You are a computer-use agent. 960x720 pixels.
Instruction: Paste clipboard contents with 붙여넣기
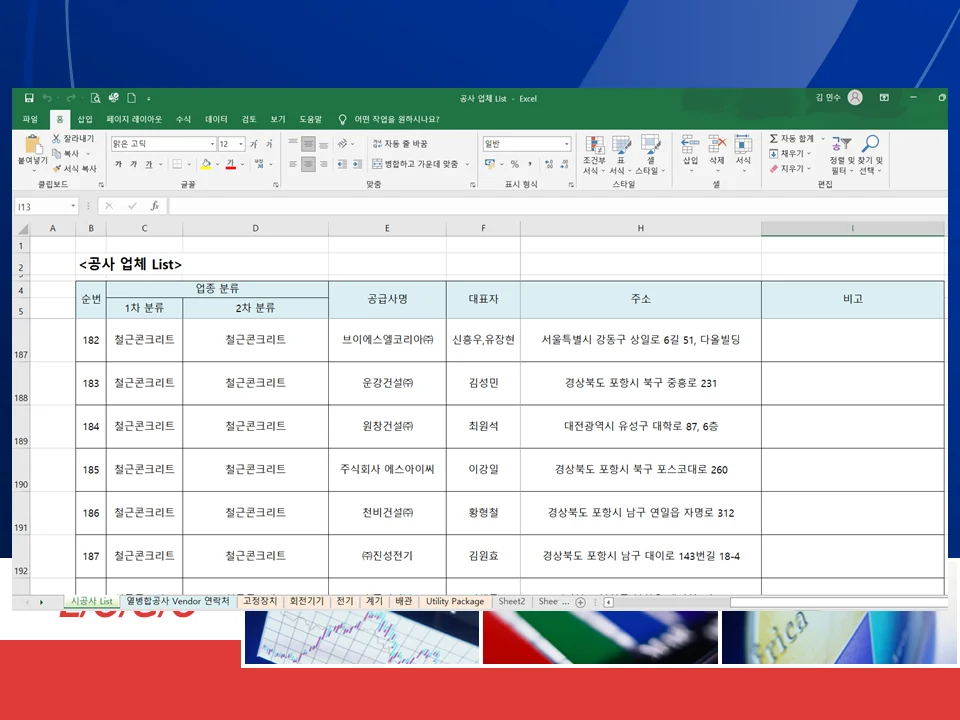[x=33, y=153]
